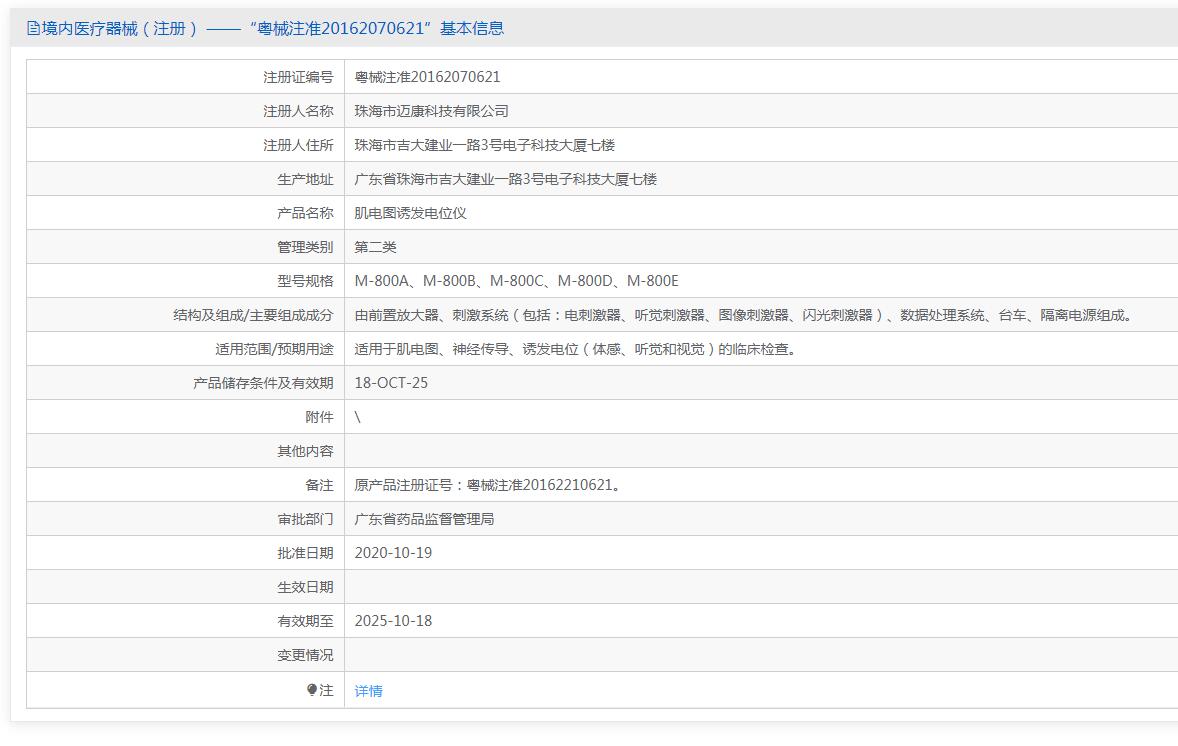Click the model specification M-800A to M-800E text
Viewport: 1178px width, 746px height.
(x=516, y=281)
